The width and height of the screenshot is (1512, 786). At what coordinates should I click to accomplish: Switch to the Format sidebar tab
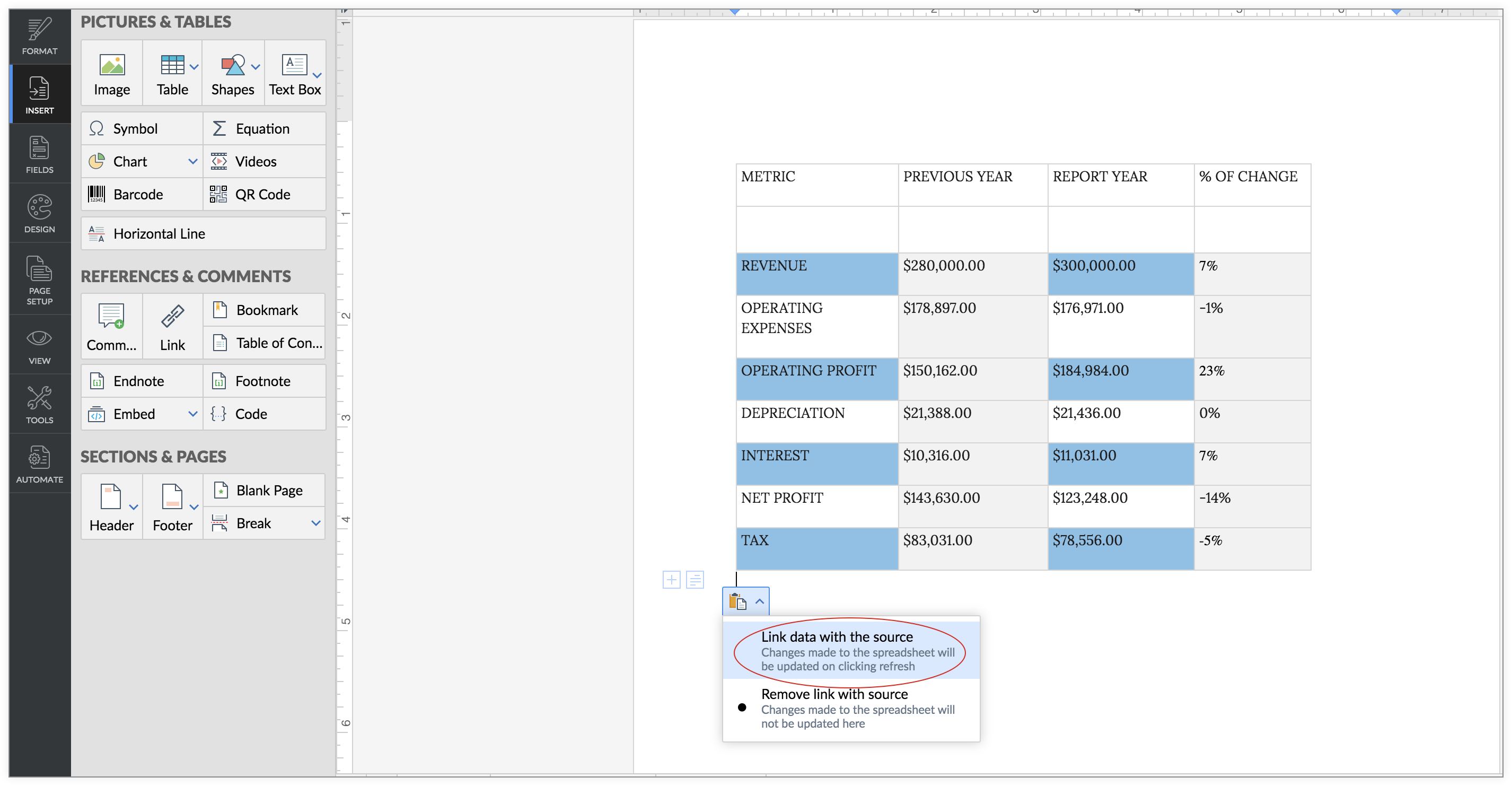coord(39,37)
